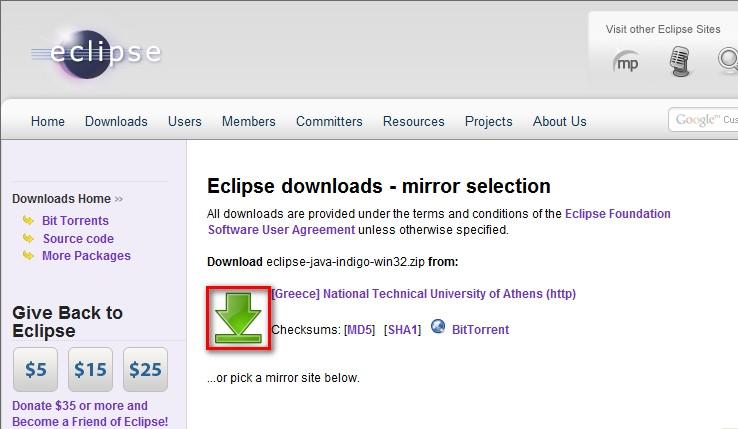Donate with the $15 button
Viewport: 738px width, 429px height.
coord(90,370)
